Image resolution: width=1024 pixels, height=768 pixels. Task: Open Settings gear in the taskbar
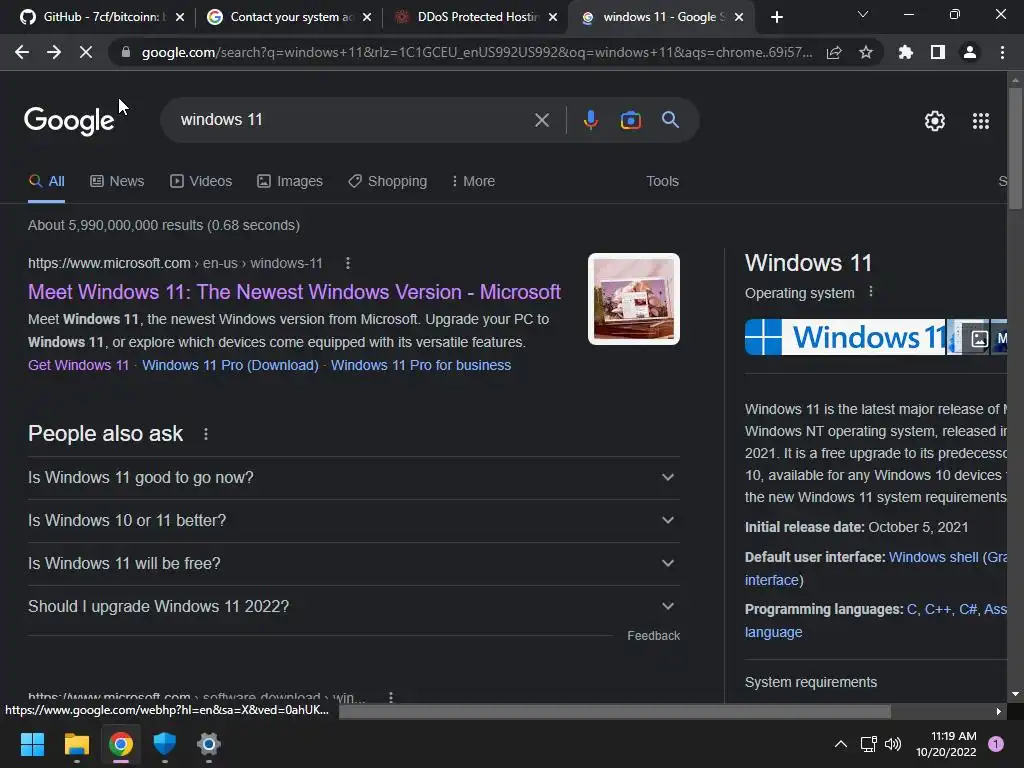(x=208, y=744)
